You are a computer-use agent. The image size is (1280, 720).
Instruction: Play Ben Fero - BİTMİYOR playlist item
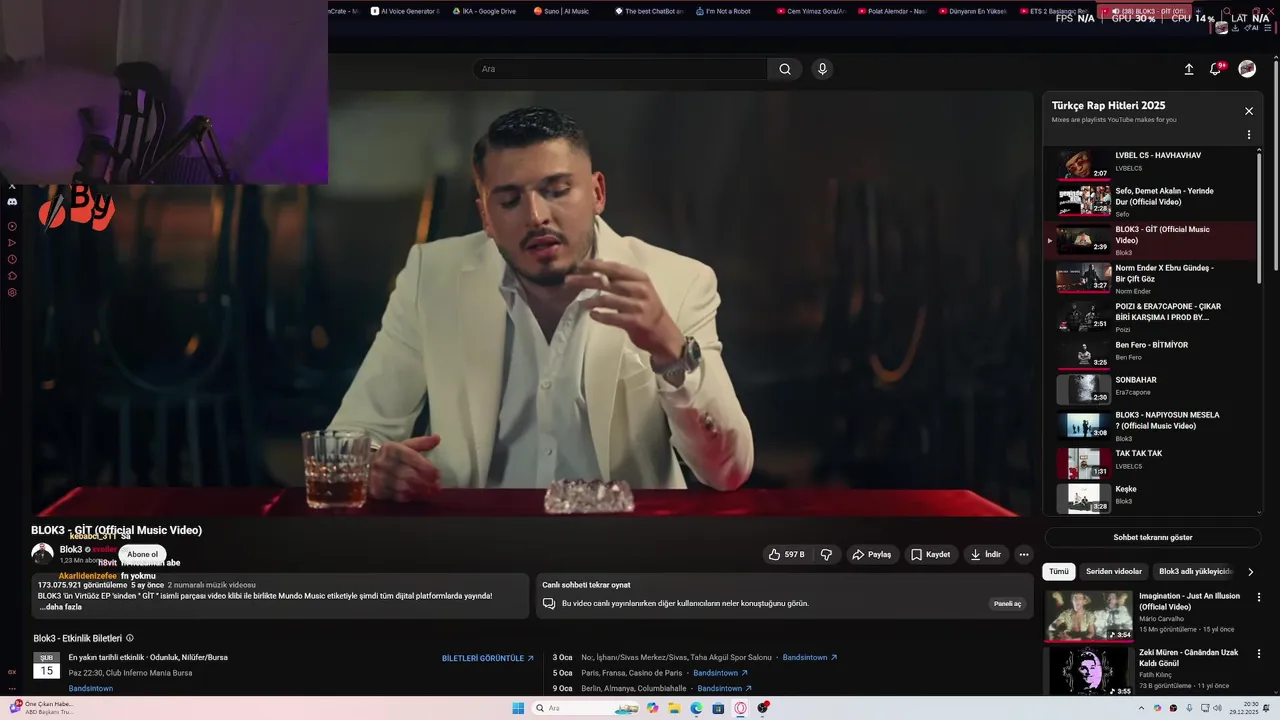click(x=1150, y=354)
